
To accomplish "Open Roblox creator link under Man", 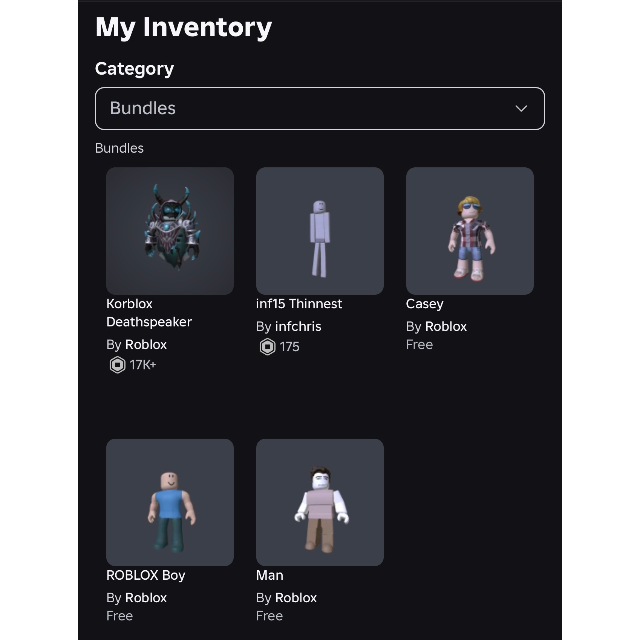I will [x=296, y=598].
